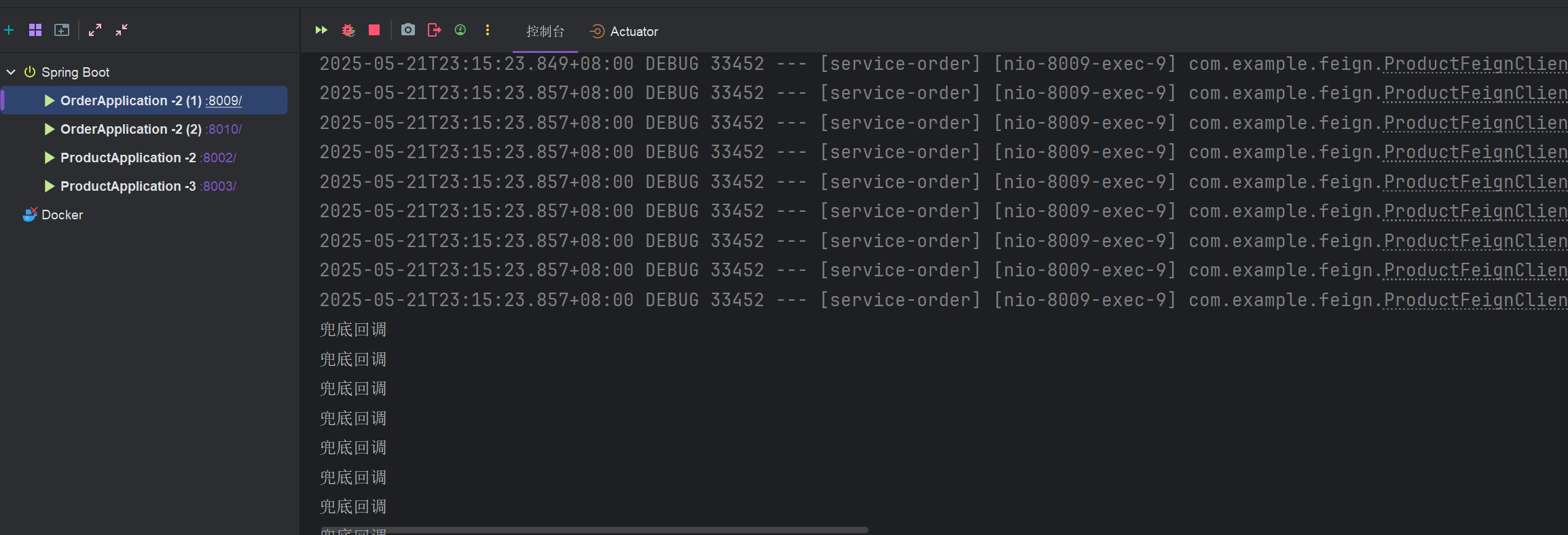This screenshot has width=1568, height=535.
Task: Open the three-dot more actions menu
Action: (x=488, y=30)
